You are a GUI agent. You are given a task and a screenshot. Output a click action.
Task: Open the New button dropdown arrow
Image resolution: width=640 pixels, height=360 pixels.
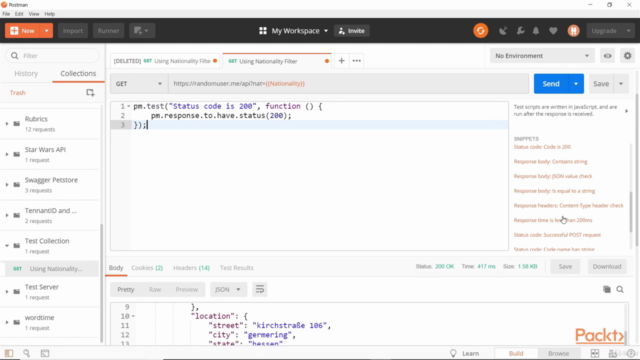pyautogui.click(x=47, y=31)
